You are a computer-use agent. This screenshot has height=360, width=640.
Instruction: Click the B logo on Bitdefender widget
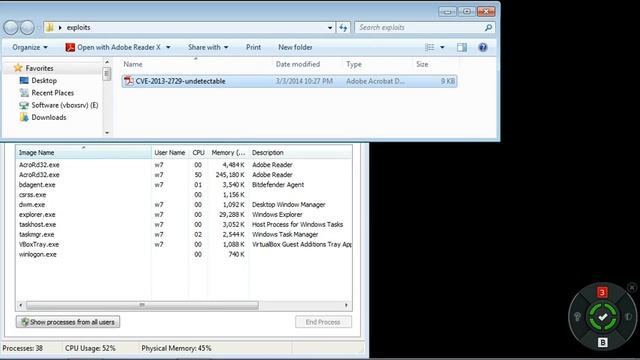point(602,342)
